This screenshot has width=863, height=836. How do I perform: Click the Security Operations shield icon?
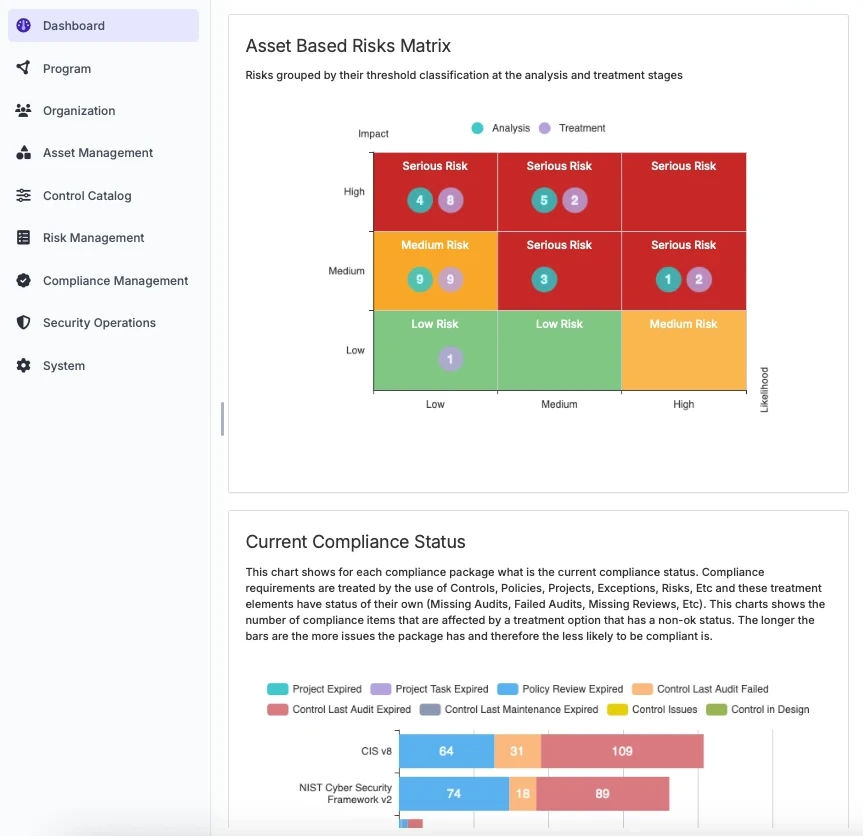[23, 323]
